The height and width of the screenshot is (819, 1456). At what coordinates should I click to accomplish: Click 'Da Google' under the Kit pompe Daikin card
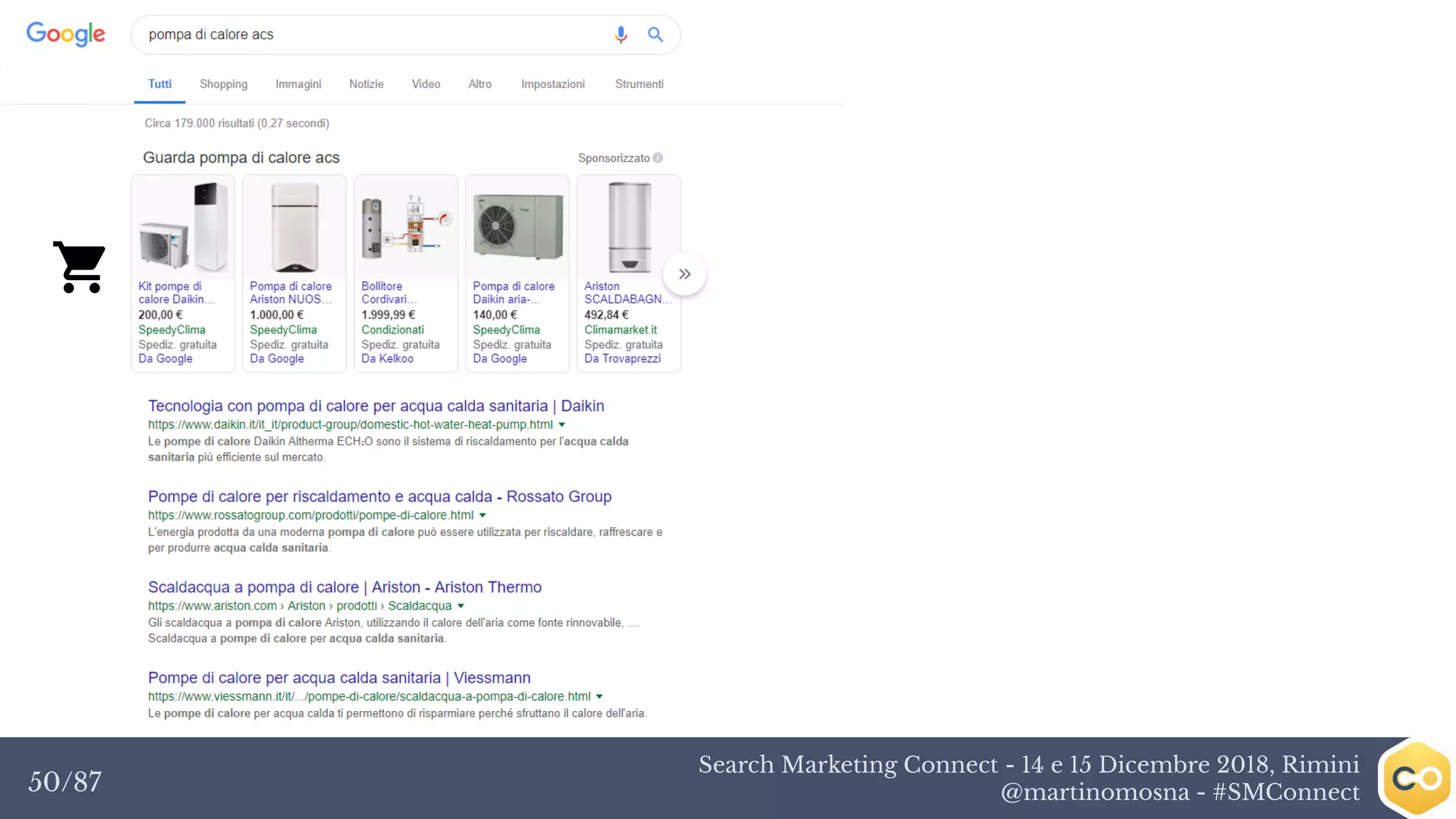165,358
